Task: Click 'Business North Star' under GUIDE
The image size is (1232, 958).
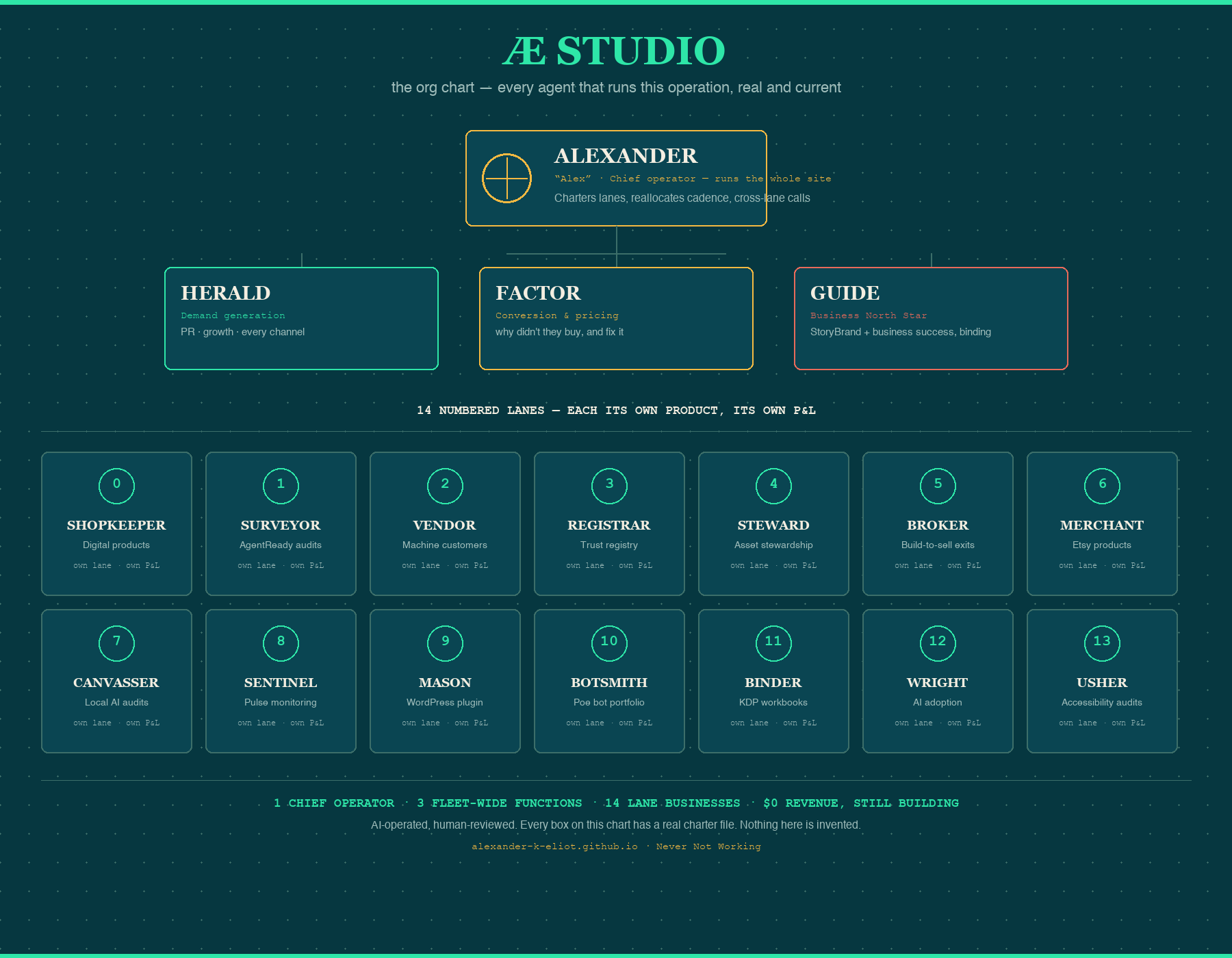Action: tap(869, 315)
